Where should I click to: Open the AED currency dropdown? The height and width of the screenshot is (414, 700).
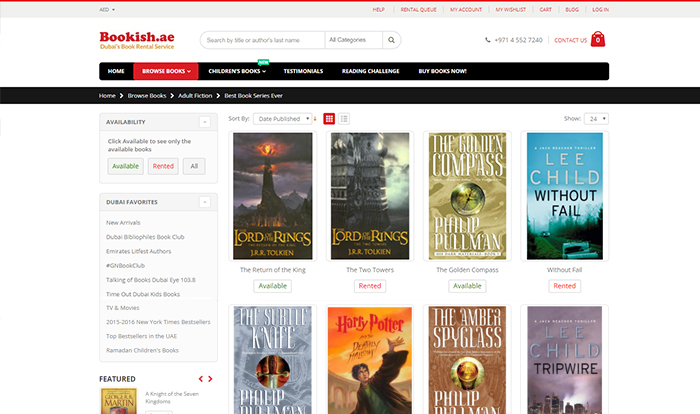click(107, 9)
